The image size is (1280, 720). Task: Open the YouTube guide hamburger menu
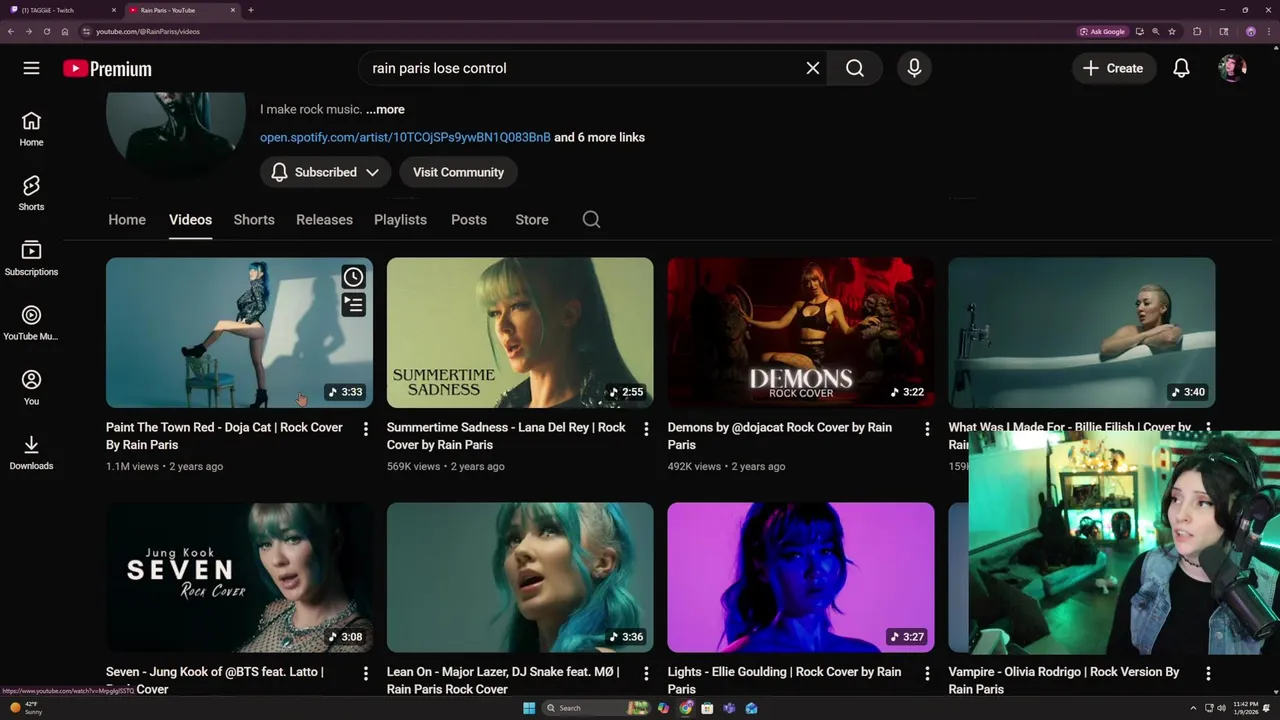point(31,68)
